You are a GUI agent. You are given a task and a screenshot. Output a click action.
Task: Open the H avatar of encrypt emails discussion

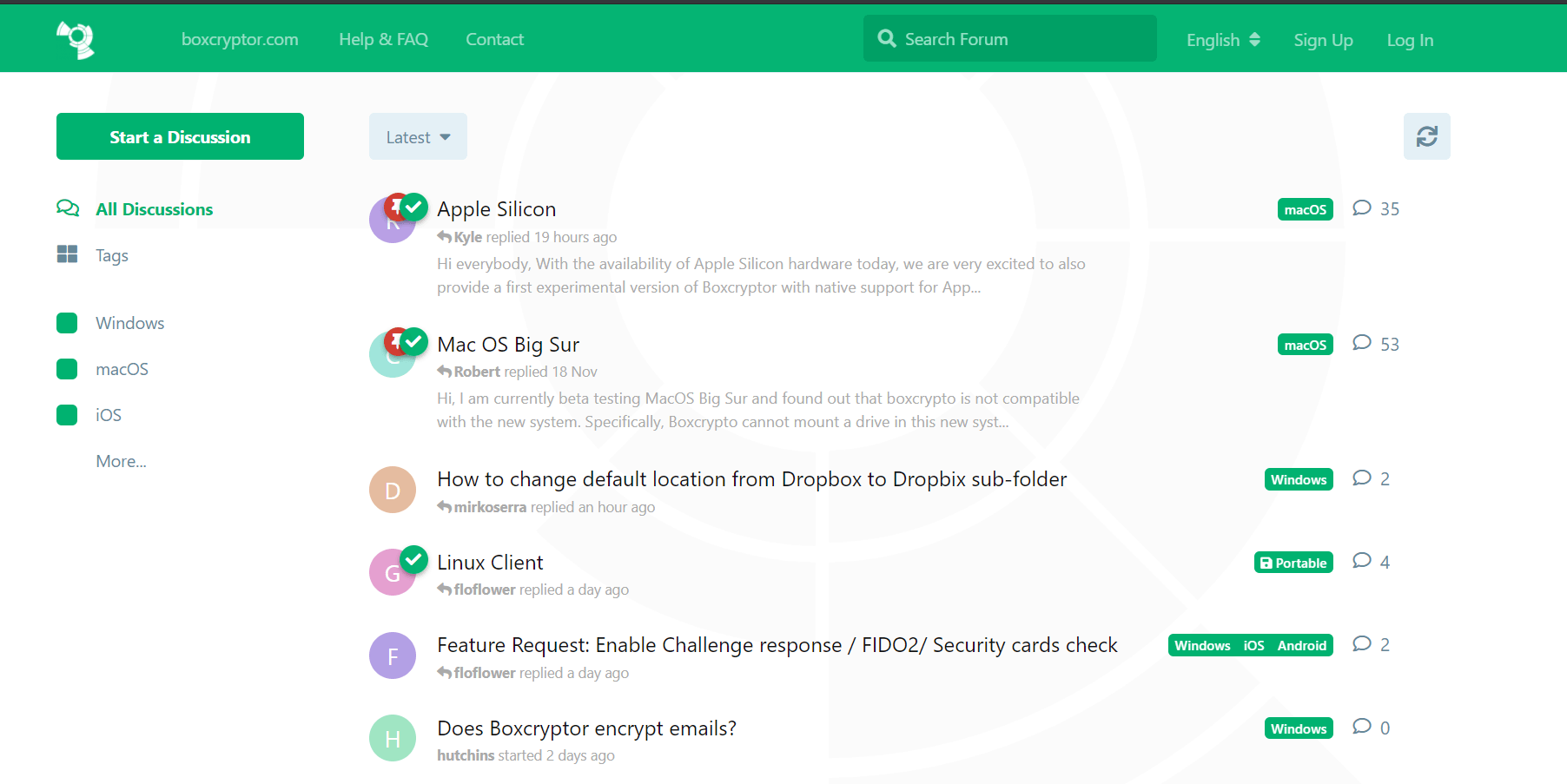(393, 738)
